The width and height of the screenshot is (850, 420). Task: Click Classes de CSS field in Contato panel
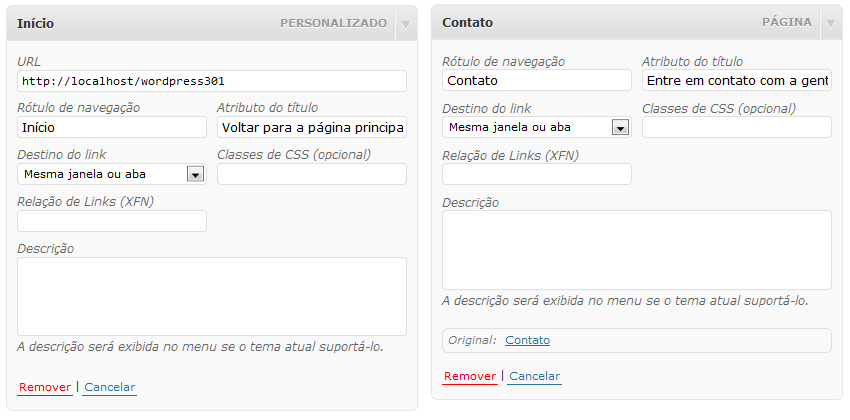pos(737,127)
